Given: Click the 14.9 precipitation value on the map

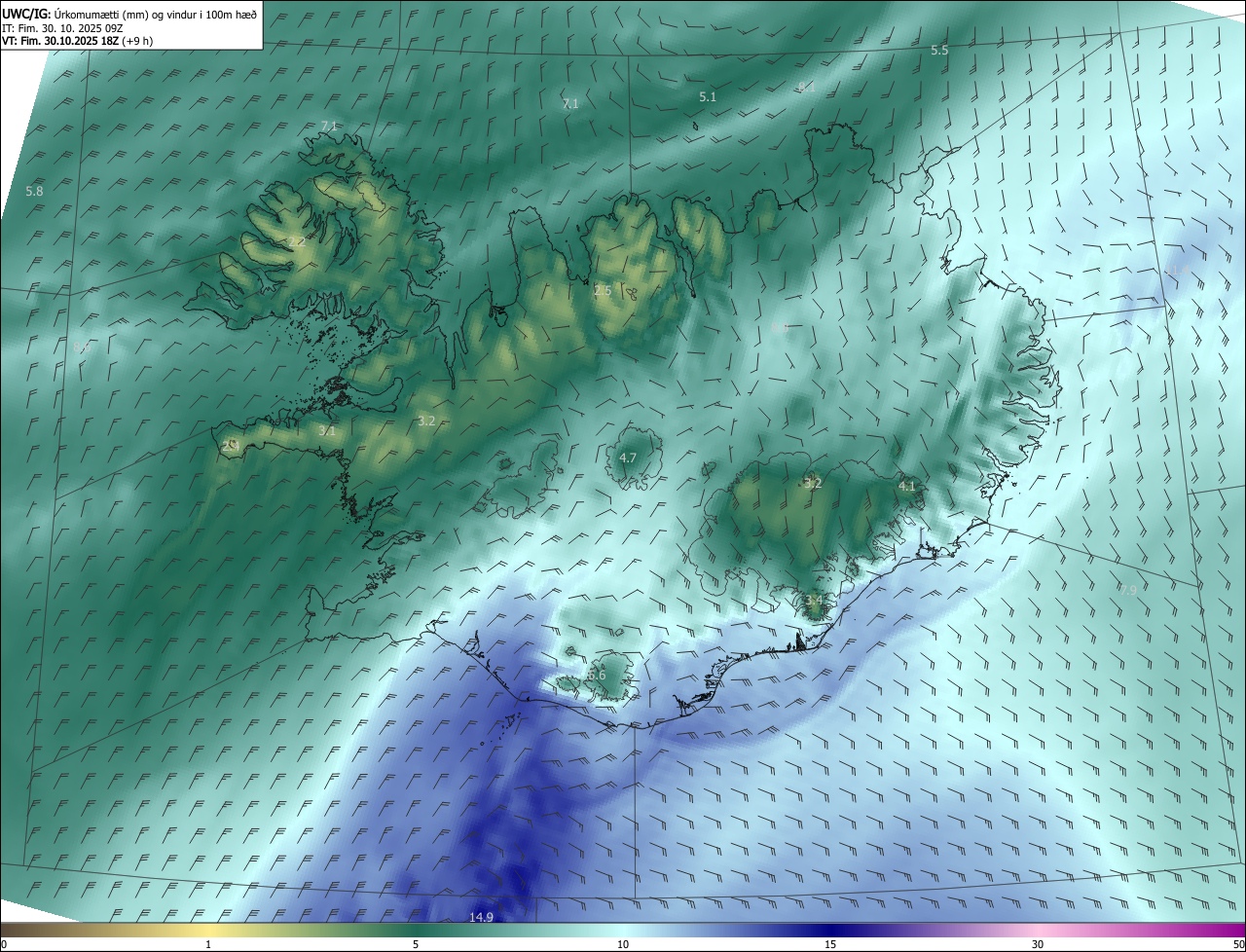Looking at the screenshot, I should tap(481, 917).
